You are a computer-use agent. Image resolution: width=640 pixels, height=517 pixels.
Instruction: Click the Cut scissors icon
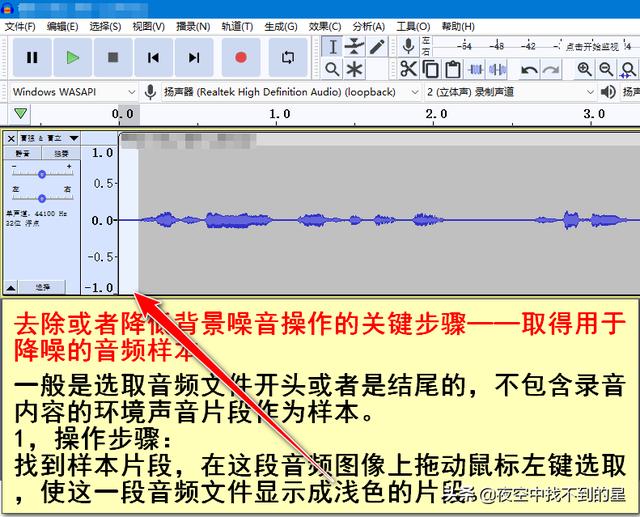click(x=408, y=69)
